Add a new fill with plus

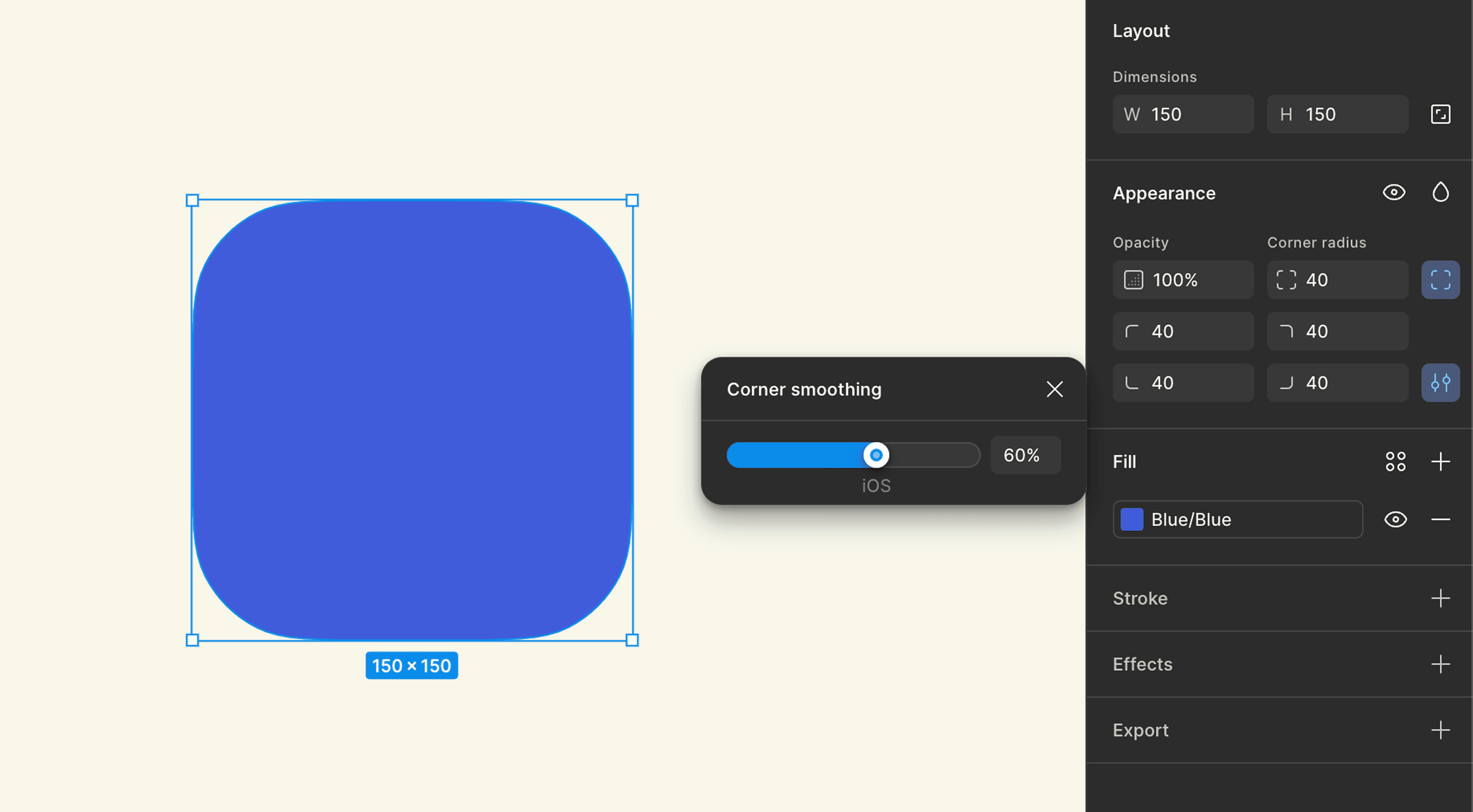pyautogui.click(x=1440, y=461)
